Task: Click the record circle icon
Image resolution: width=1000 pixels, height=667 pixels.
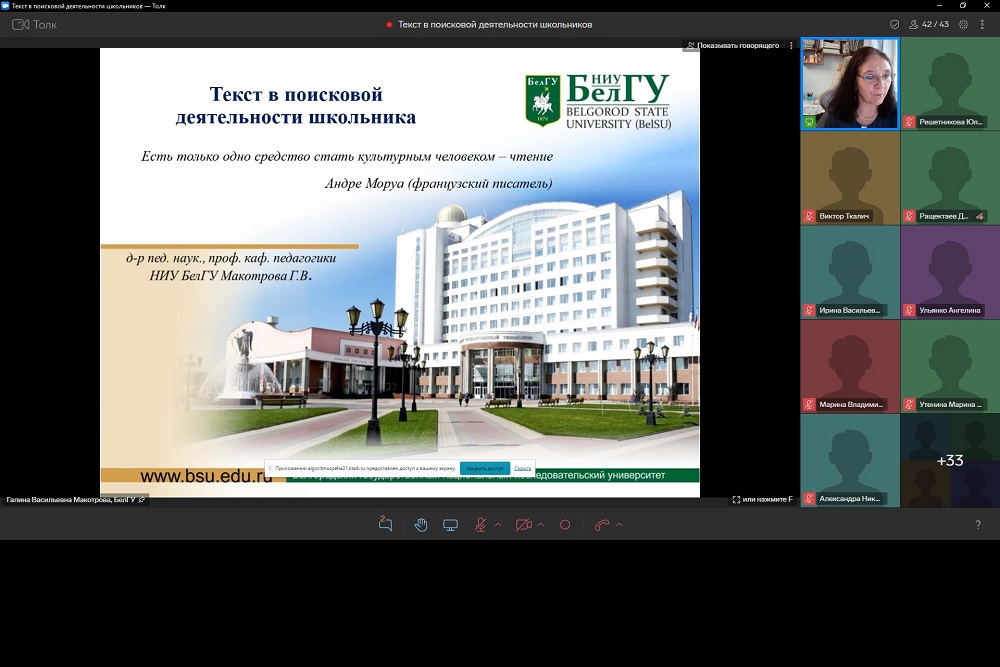Action: [565, 525]
